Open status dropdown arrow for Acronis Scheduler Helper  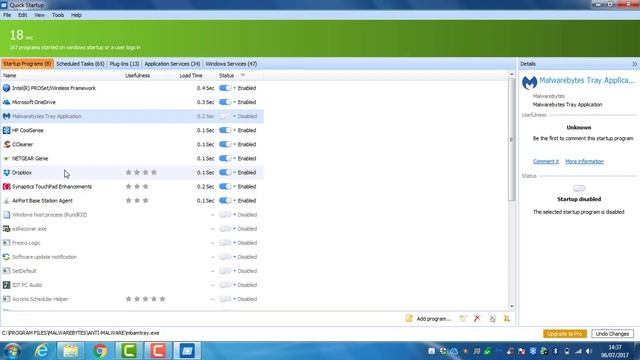coord(235,299)
